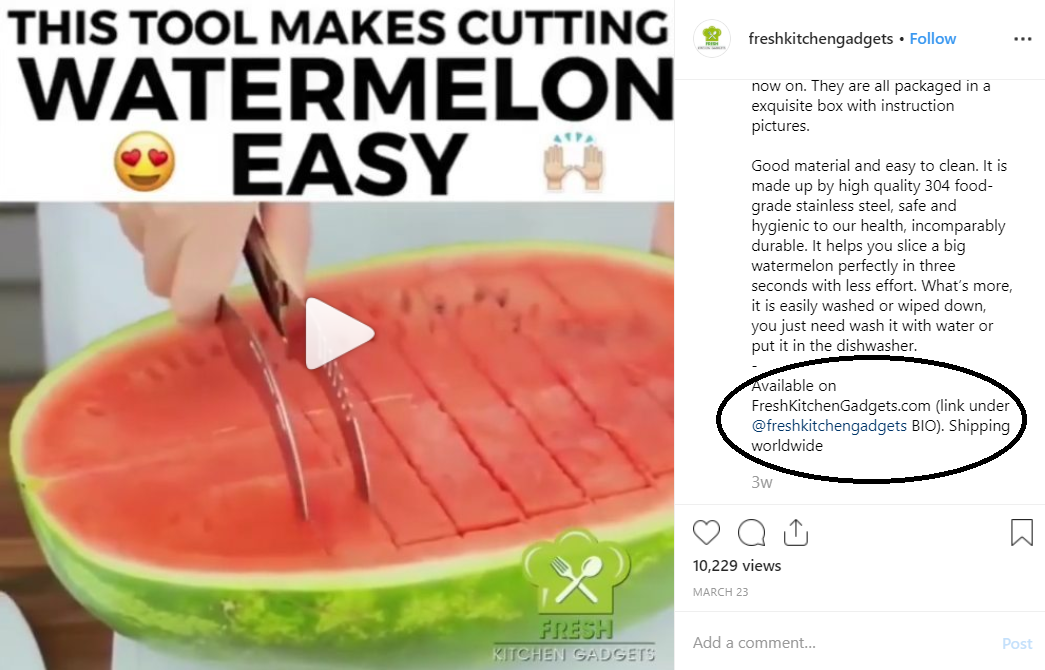Open the three-dot more options menu

click(1022, 39)
